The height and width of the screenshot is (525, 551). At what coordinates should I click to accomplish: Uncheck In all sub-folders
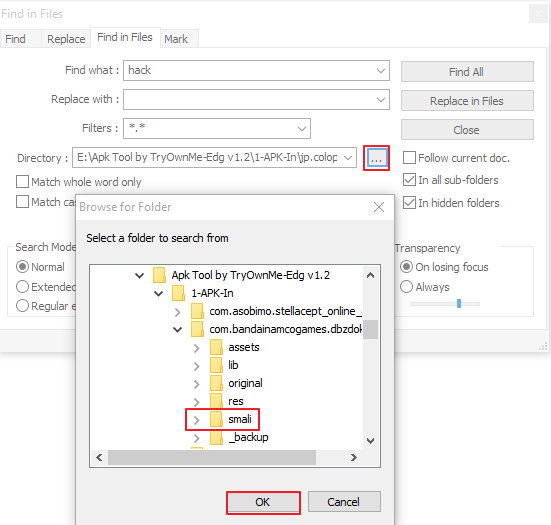click(x=409, y=180)
